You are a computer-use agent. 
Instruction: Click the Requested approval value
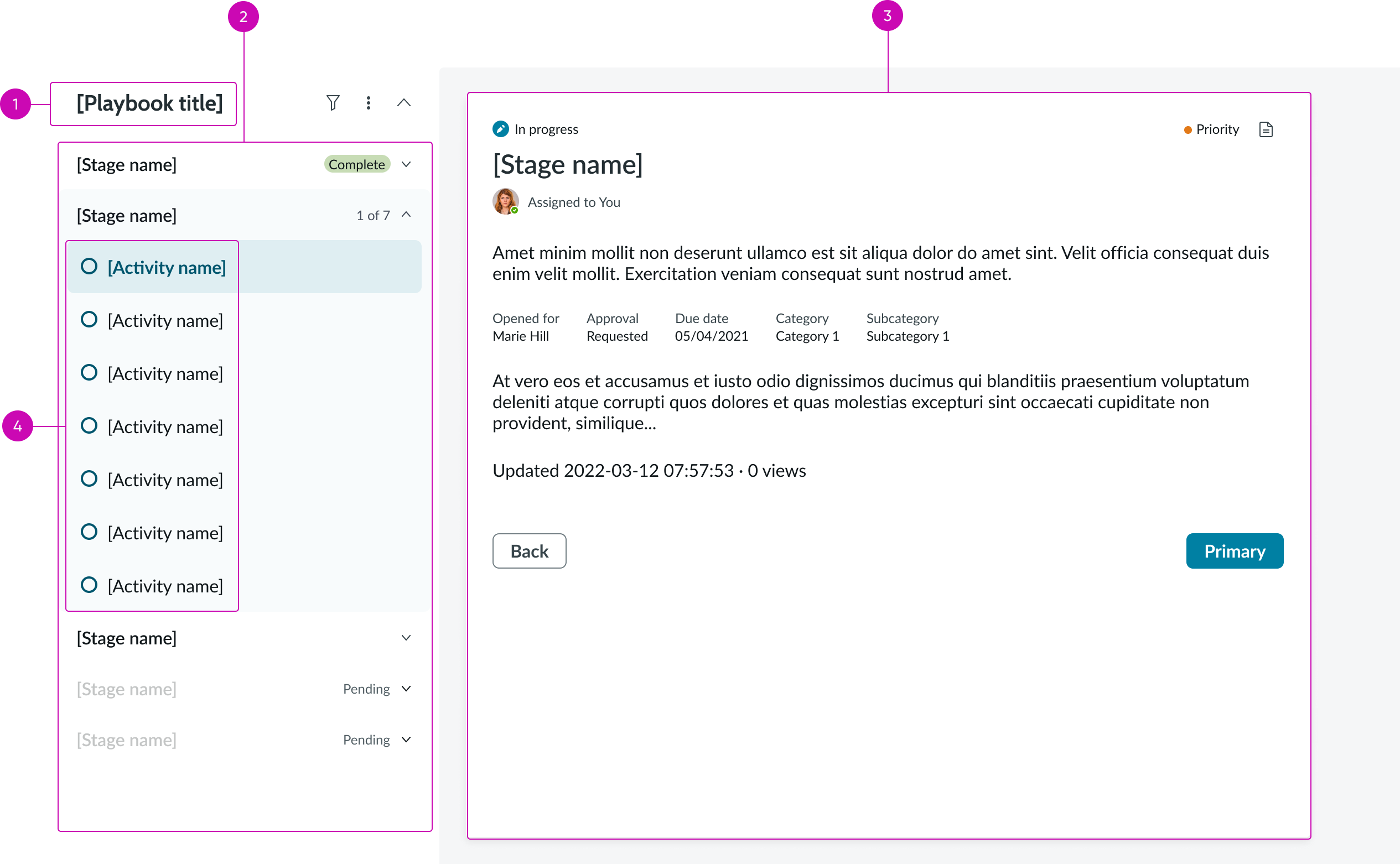617,336
